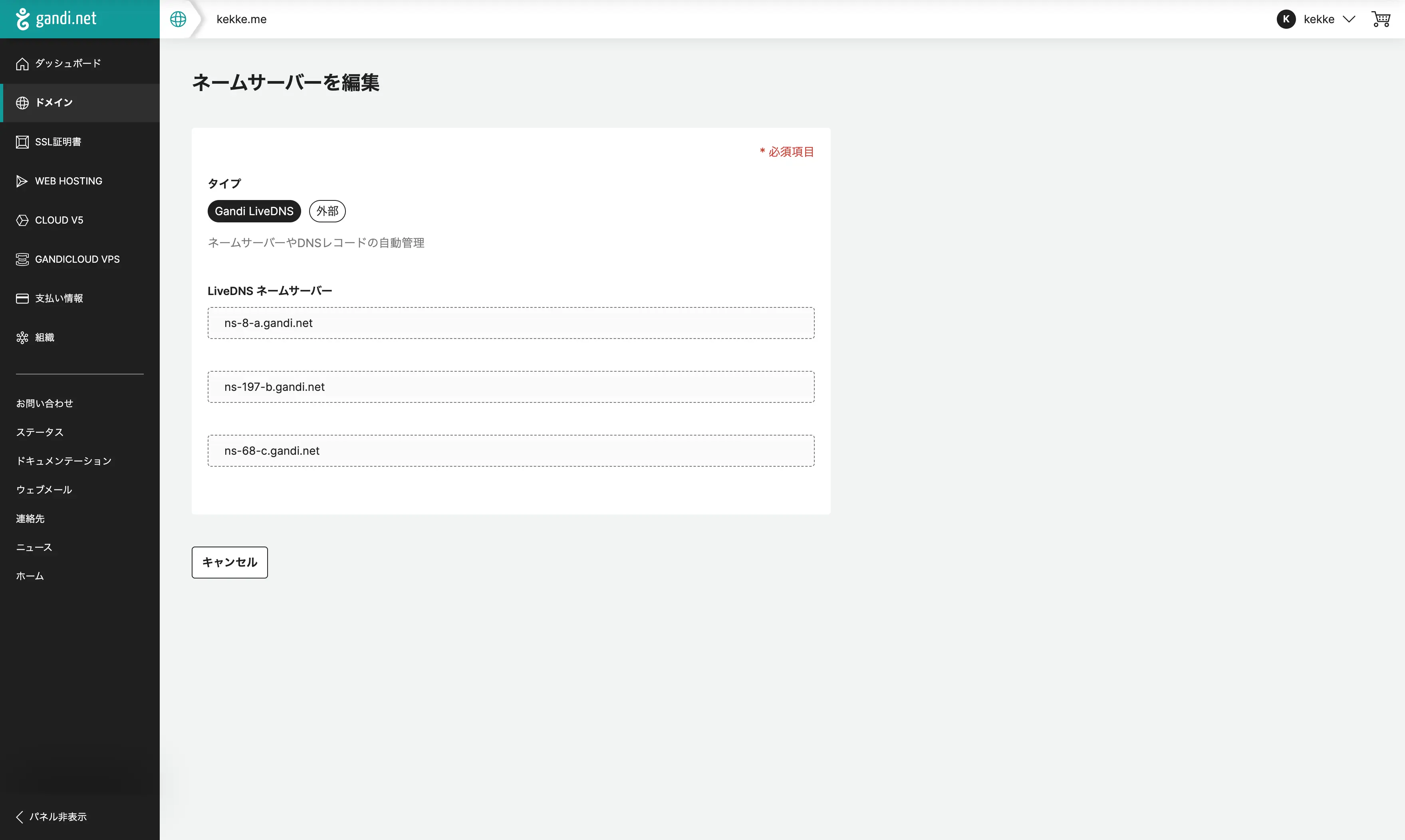The image size is (1405, 840).
Task: Open GANDICLOUD VPS in the sidebar
Action: [x=80, y=259]
